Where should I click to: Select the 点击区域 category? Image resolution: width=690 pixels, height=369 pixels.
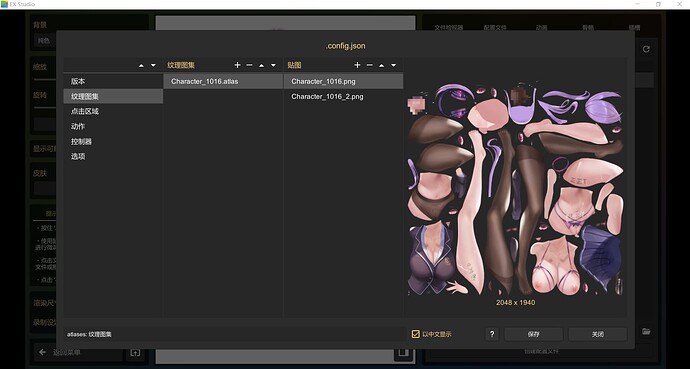(x=113, y=111)
